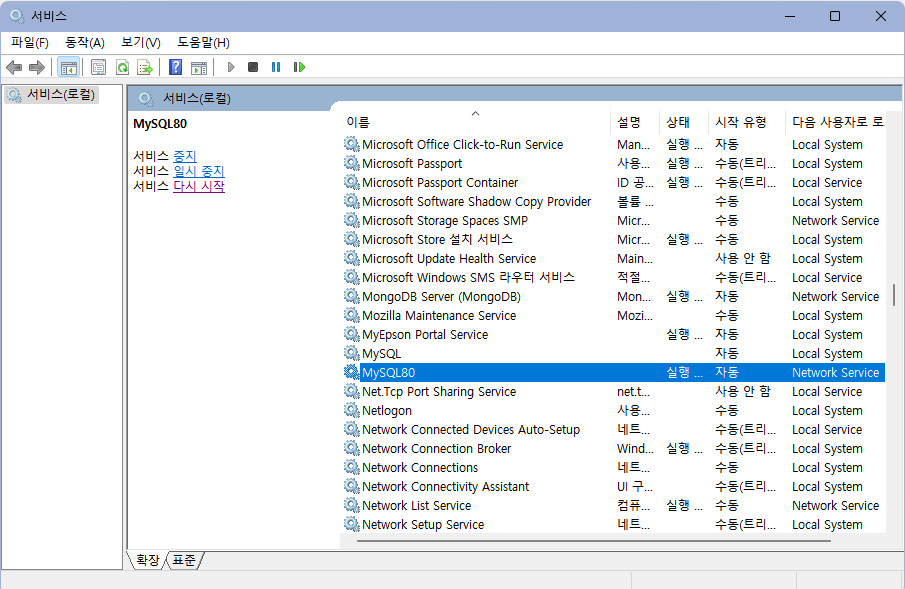Toggle the action pane toolbar icon

[x=199, y=68]
